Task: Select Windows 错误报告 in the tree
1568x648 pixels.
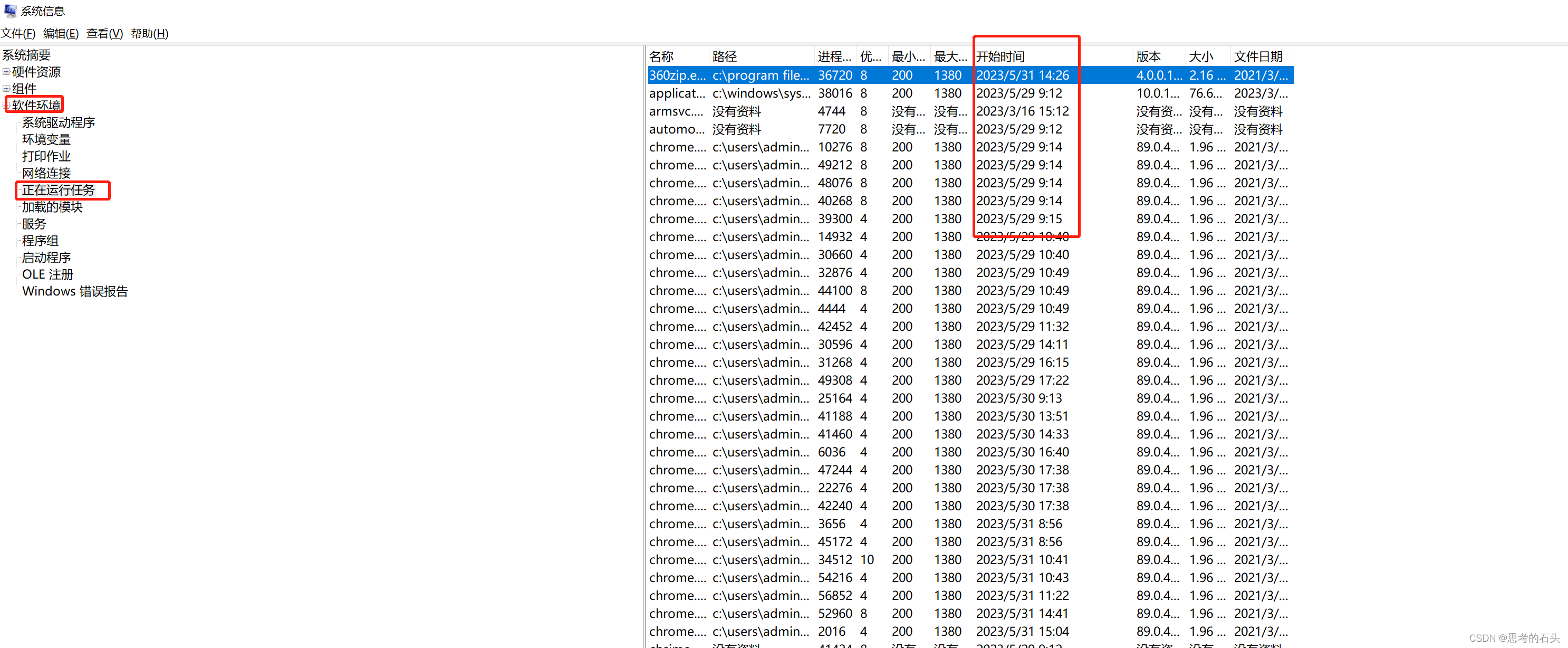Action: tap(75, 291)
